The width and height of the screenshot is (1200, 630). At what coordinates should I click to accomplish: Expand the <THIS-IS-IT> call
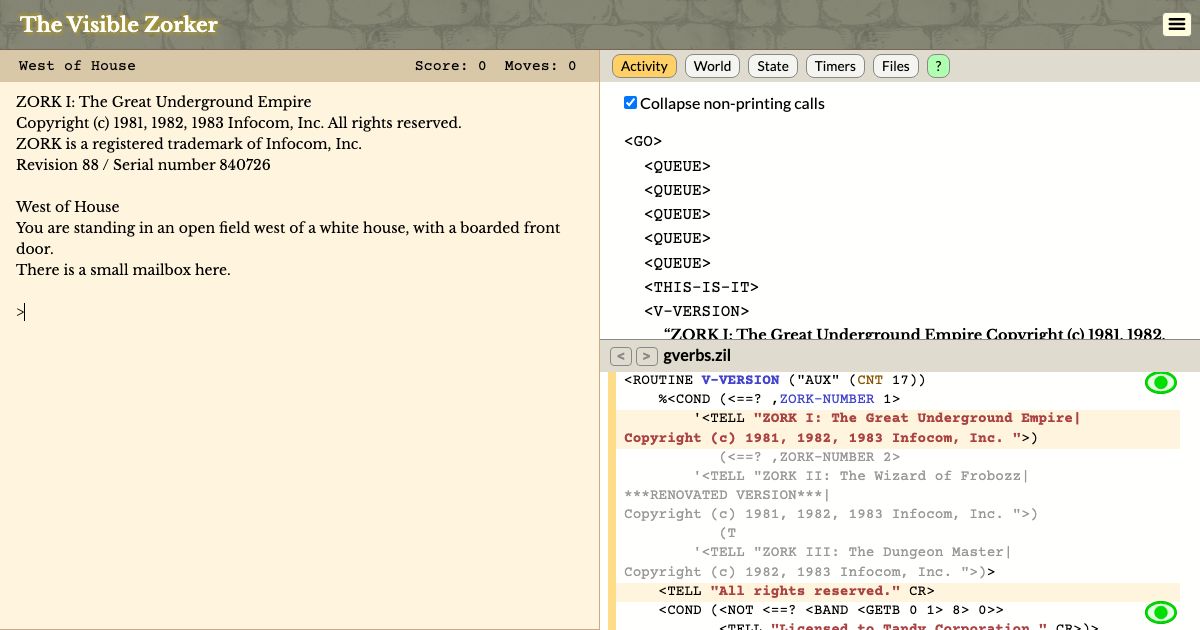tap(700, 287)
